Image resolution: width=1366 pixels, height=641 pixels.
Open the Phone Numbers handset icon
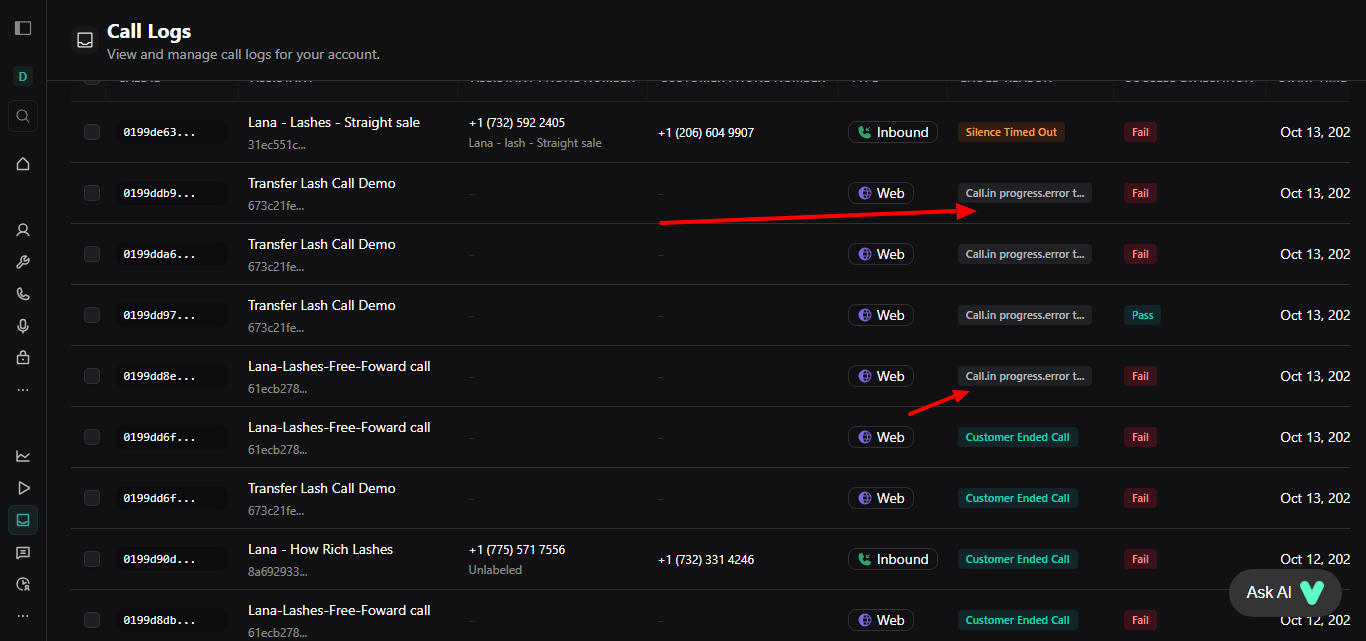click(23, 294)
